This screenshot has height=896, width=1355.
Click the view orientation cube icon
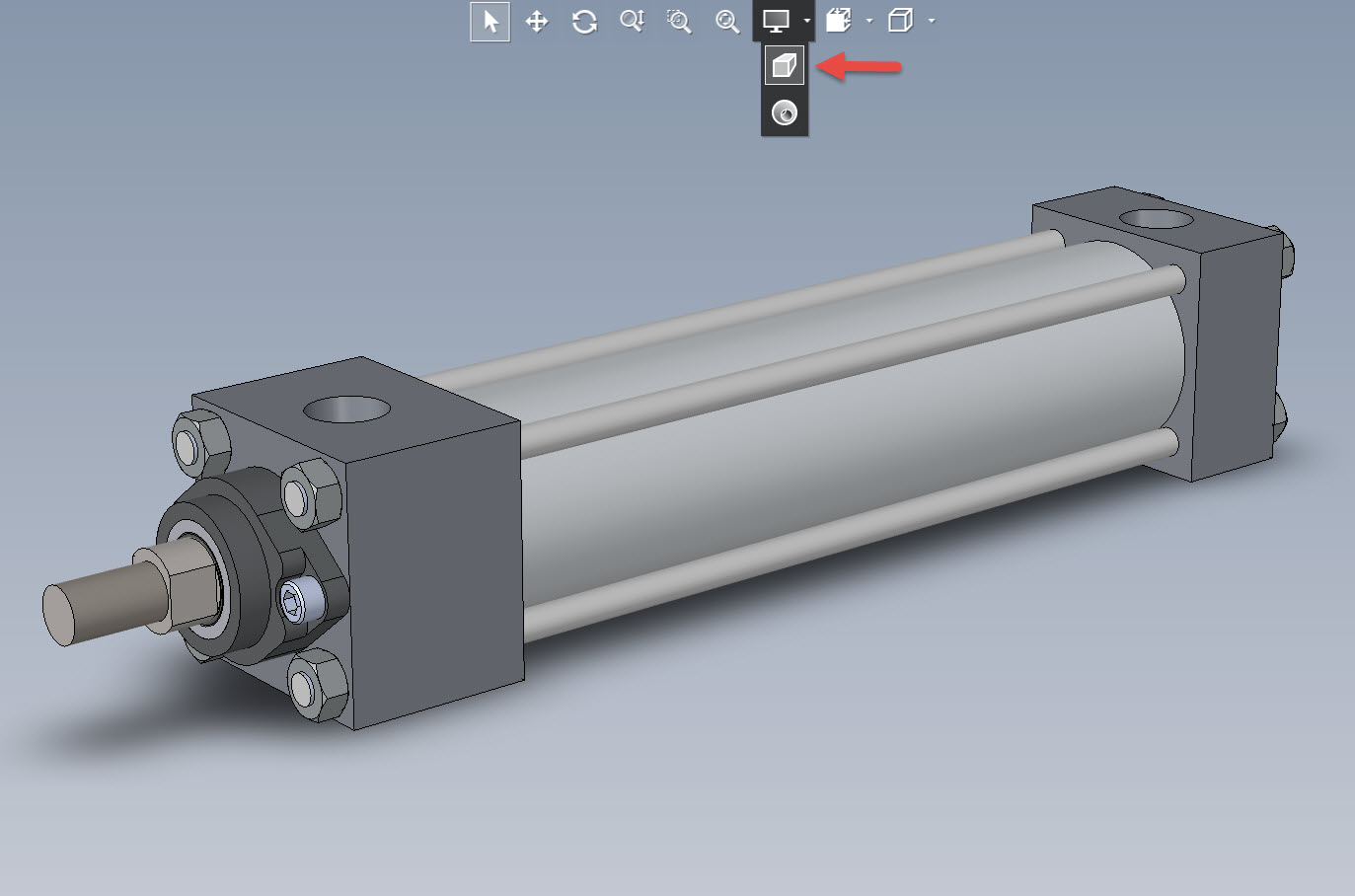[x=900, y=21]
